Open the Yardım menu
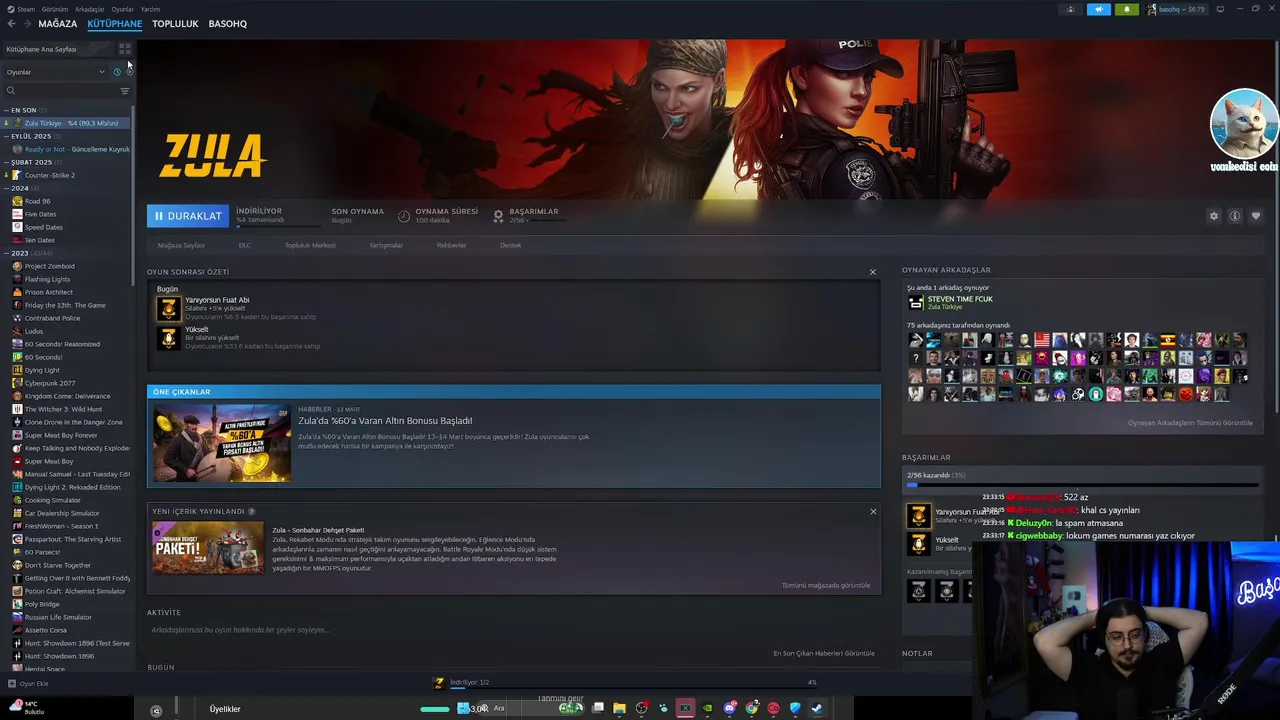Image resolution: width=1280 pixels, height=720 pixels. coord(150,9)
